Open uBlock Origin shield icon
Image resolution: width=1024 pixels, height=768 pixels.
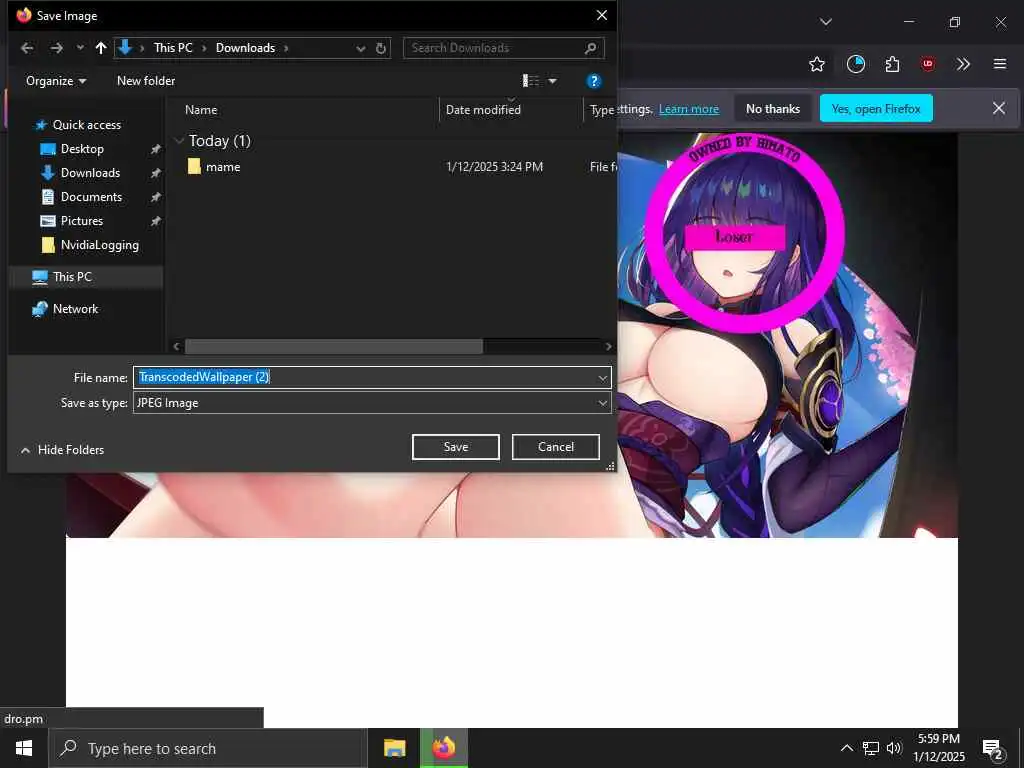coord(927,64)
